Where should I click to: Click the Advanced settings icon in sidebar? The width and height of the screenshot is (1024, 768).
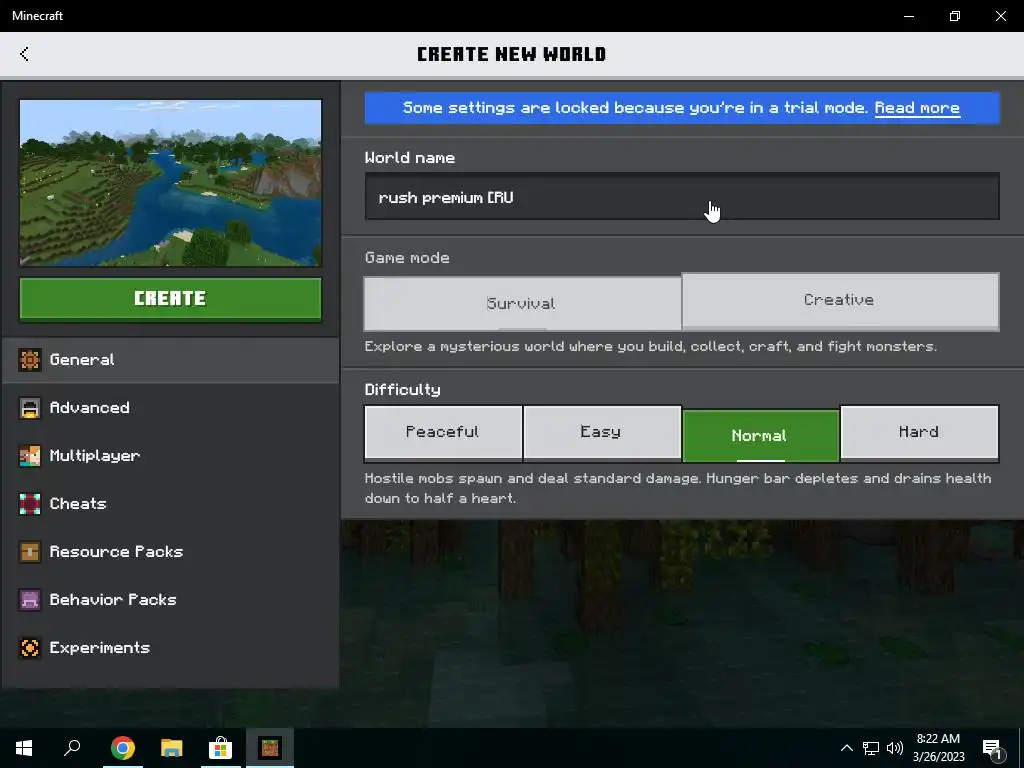(x=29, y=408)
